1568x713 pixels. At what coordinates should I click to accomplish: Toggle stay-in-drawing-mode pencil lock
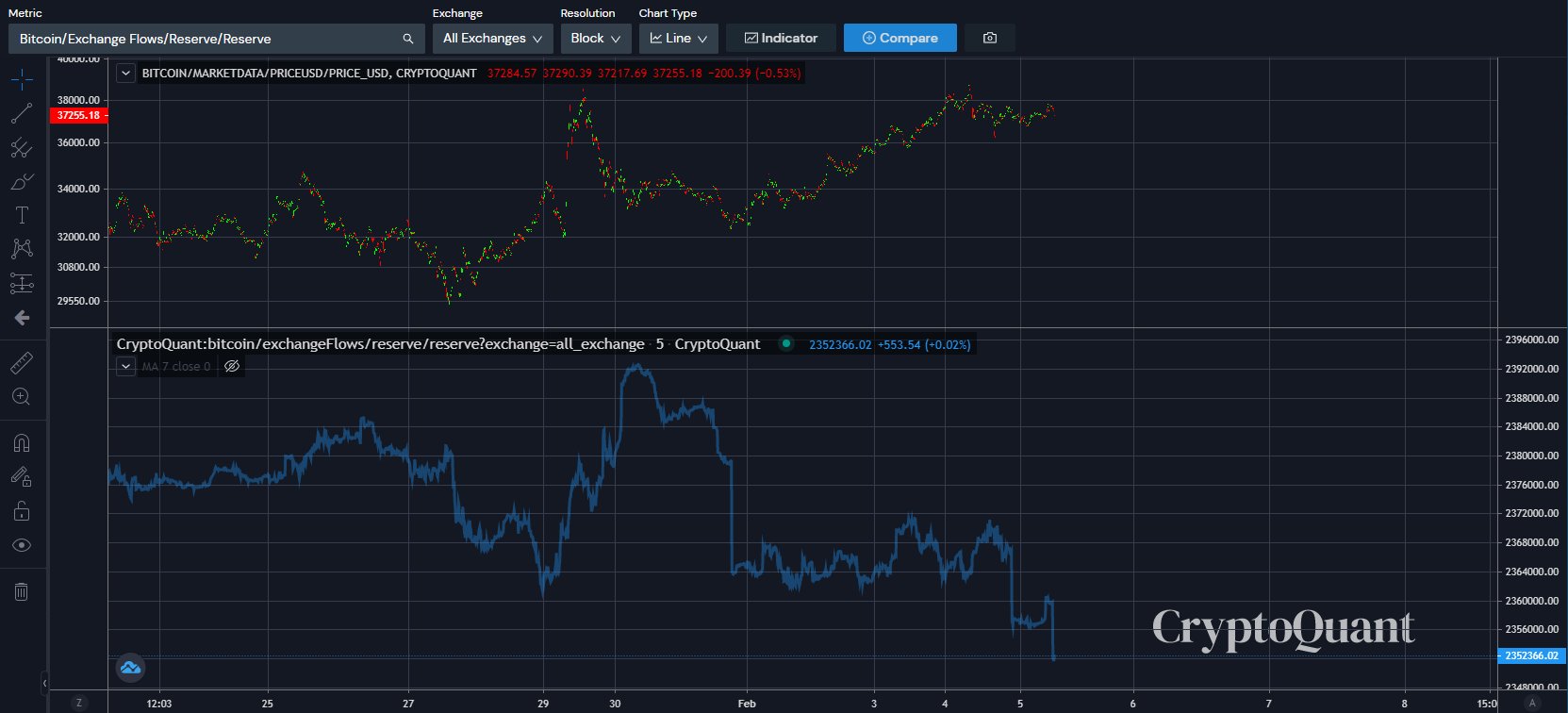22,476
